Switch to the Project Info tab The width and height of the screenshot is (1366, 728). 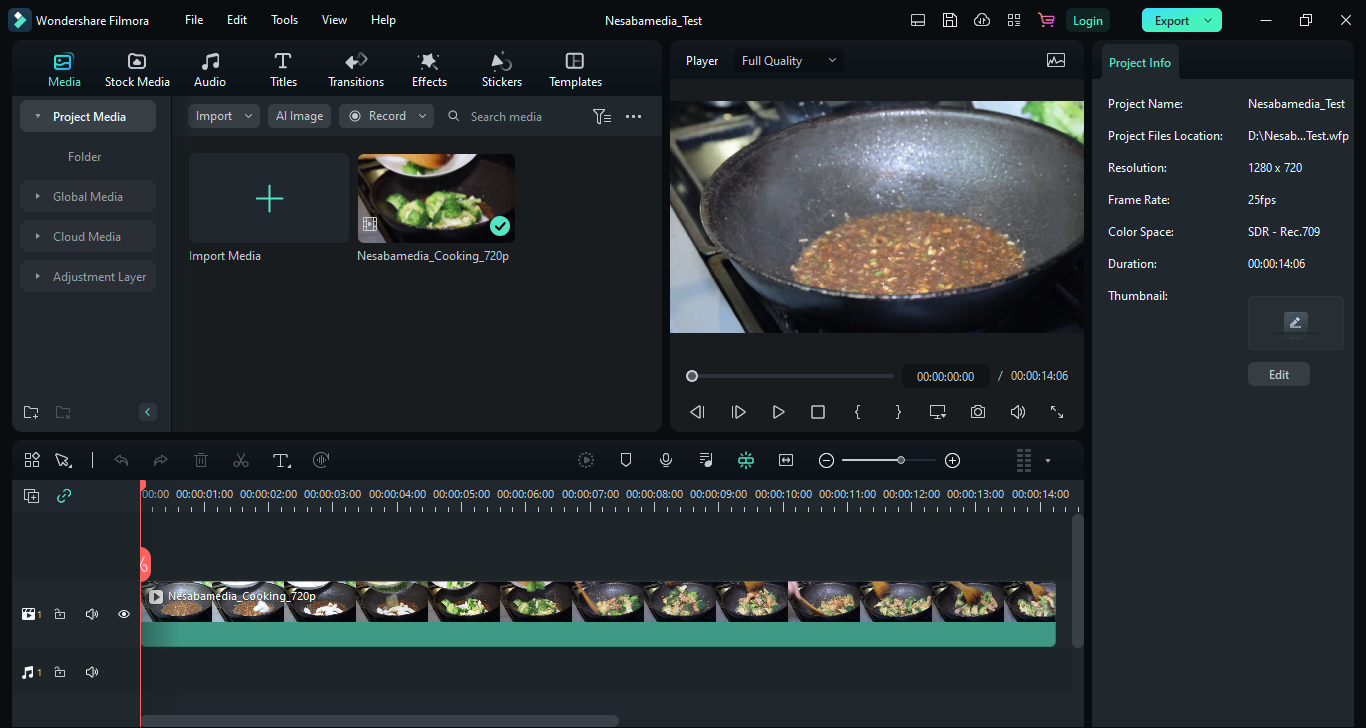(1139, 63)
